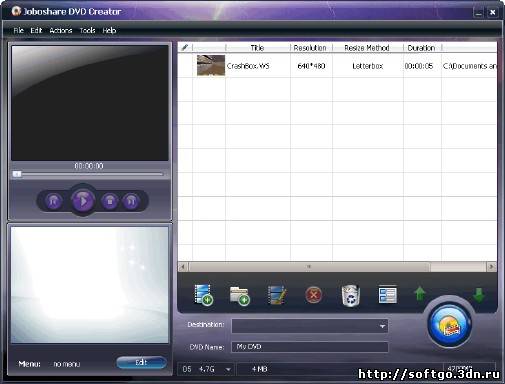Image resolution: width=505 pixels, height=384 pixels.
Task: Click the Add video file icon
Action: 203,295
